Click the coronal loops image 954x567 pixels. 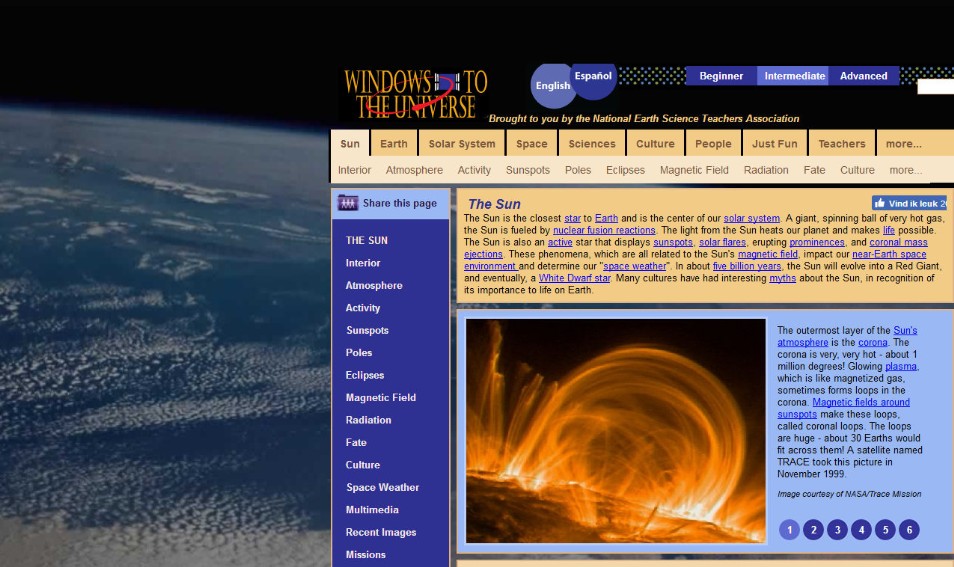(616, 431)
